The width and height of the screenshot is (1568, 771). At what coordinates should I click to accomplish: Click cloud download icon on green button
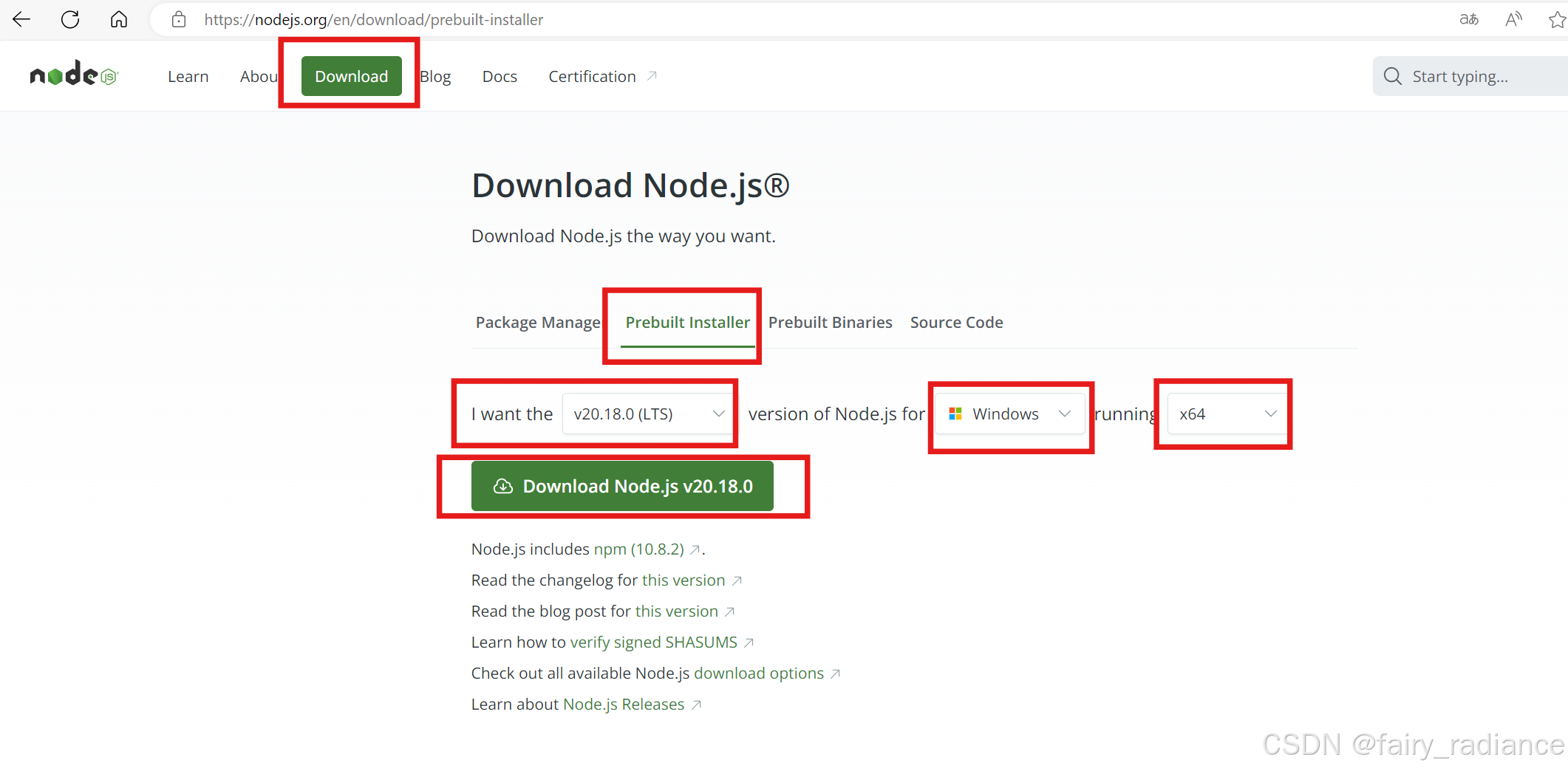(502, 486)
